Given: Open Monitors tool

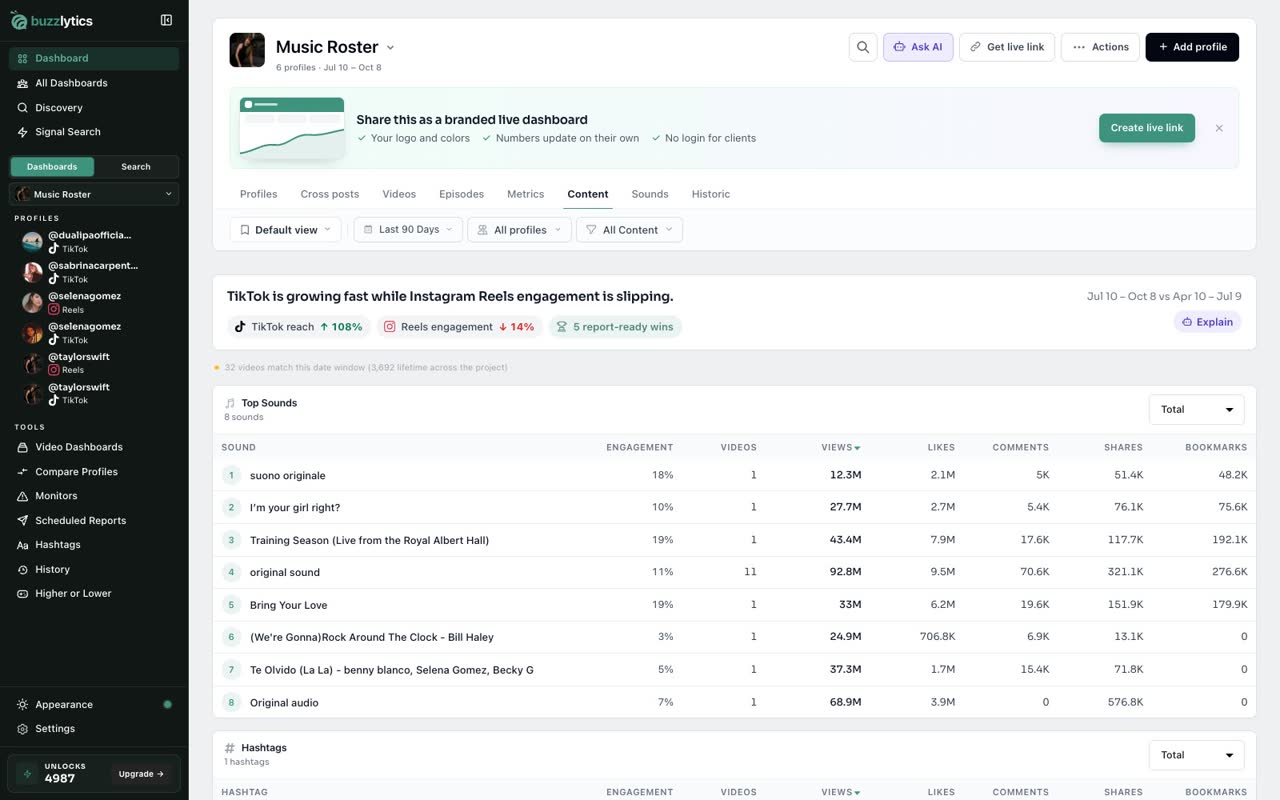Looking at the screenshot, I should [x=94, y=496].
